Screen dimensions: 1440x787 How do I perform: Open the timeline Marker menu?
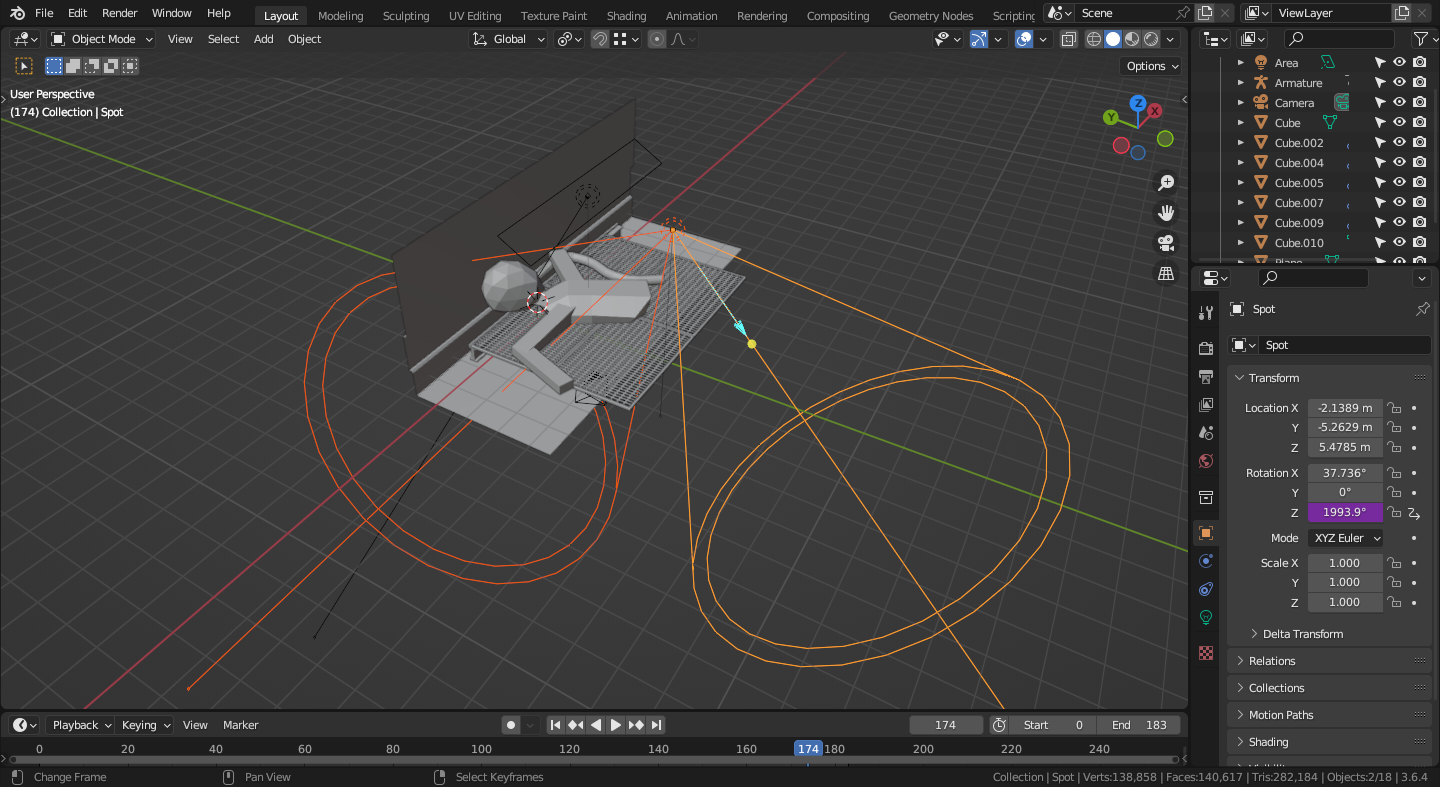(x=240, y=725)
